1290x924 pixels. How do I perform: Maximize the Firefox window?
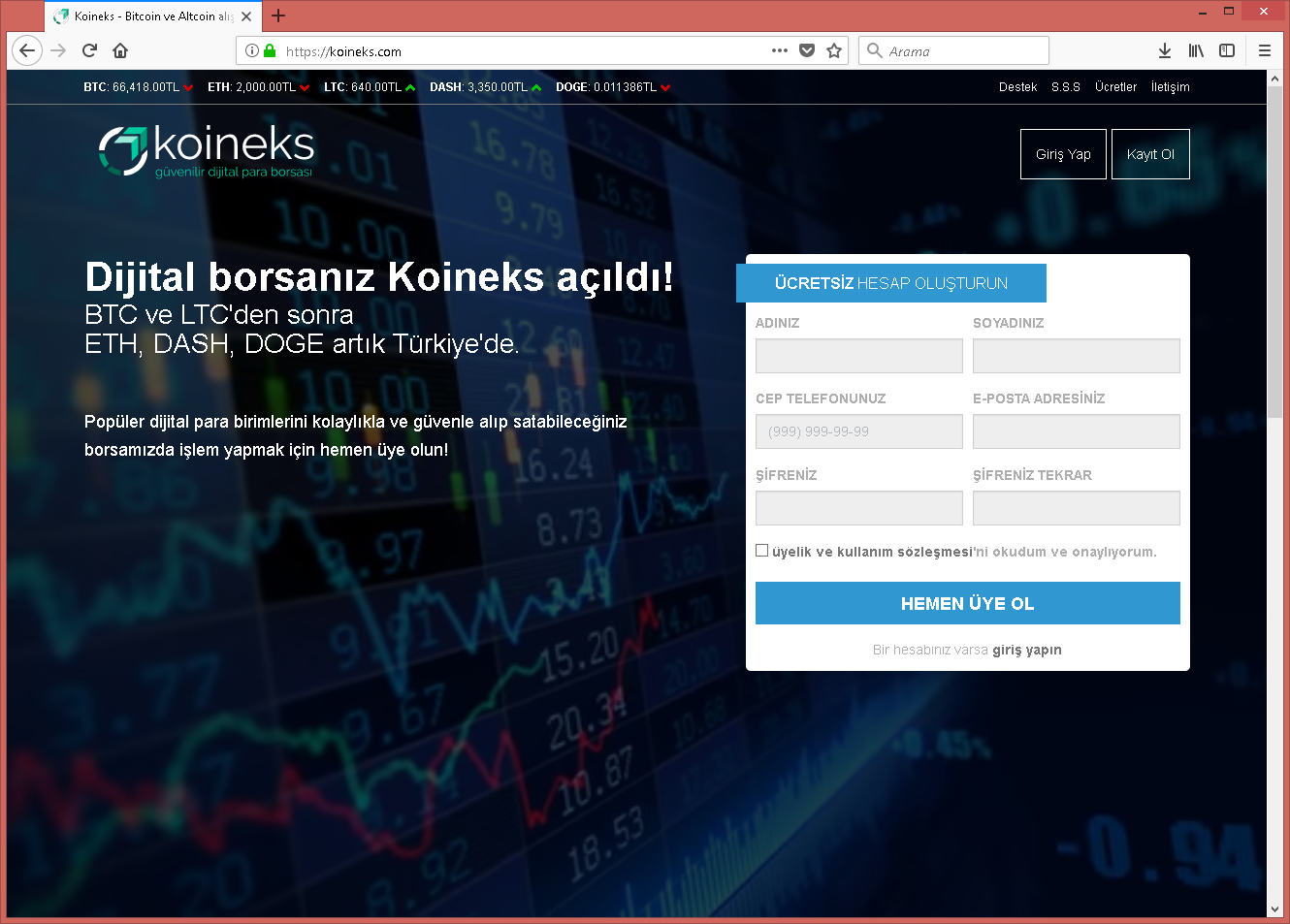(x=1228, y=12)
